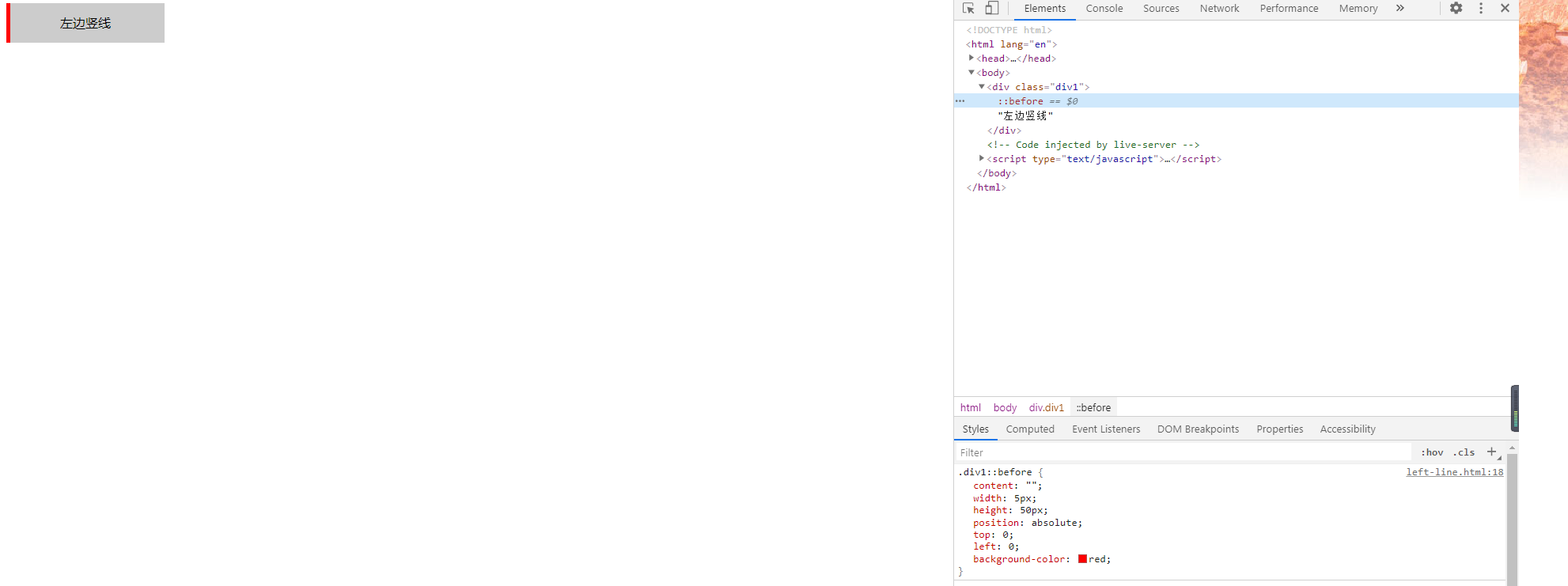The width and height of the screenshot is (1568, 586).
Task: Open the left-line.html:18 source link
Action: tap(1454, 472)
